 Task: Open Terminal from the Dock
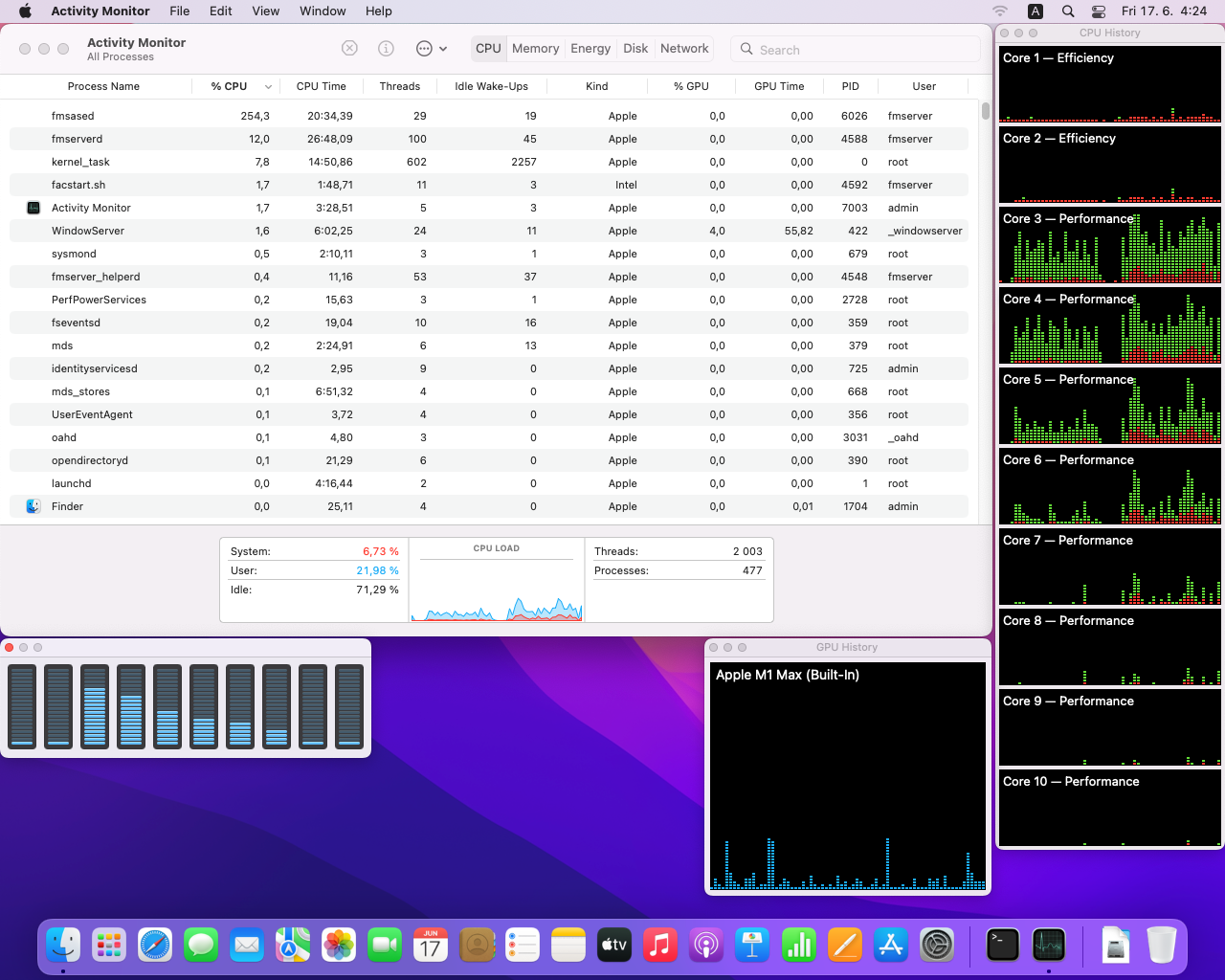[x=1003, y=946]
